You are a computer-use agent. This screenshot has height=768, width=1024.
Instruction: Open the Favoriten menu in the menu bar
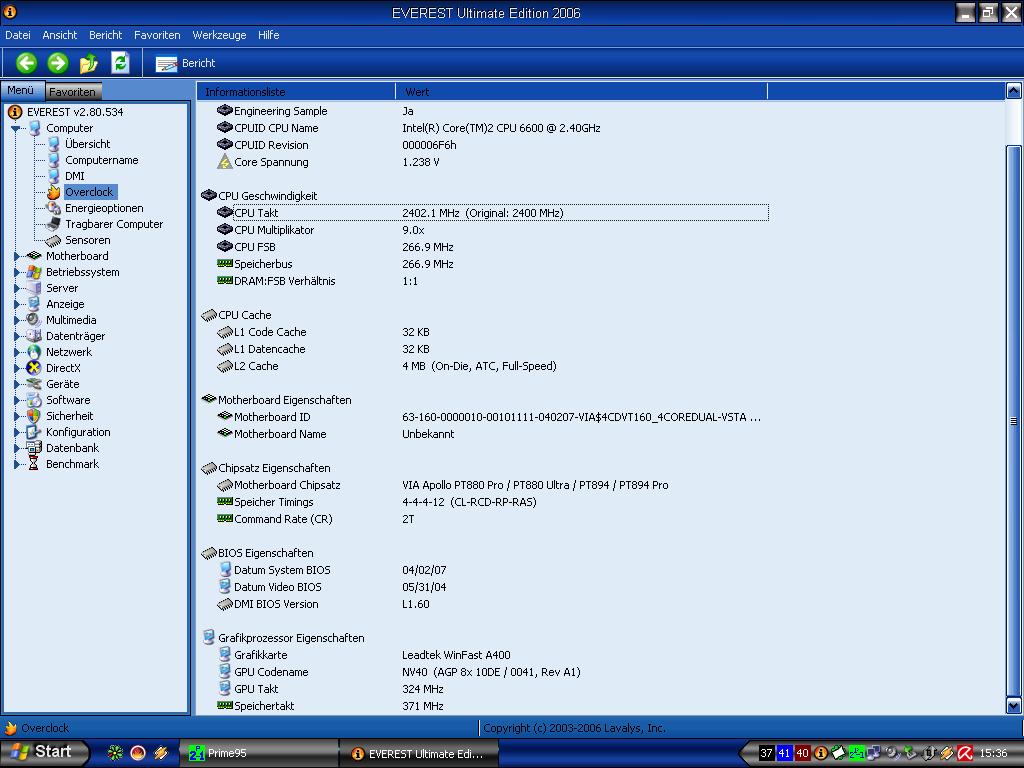point(157,35)
